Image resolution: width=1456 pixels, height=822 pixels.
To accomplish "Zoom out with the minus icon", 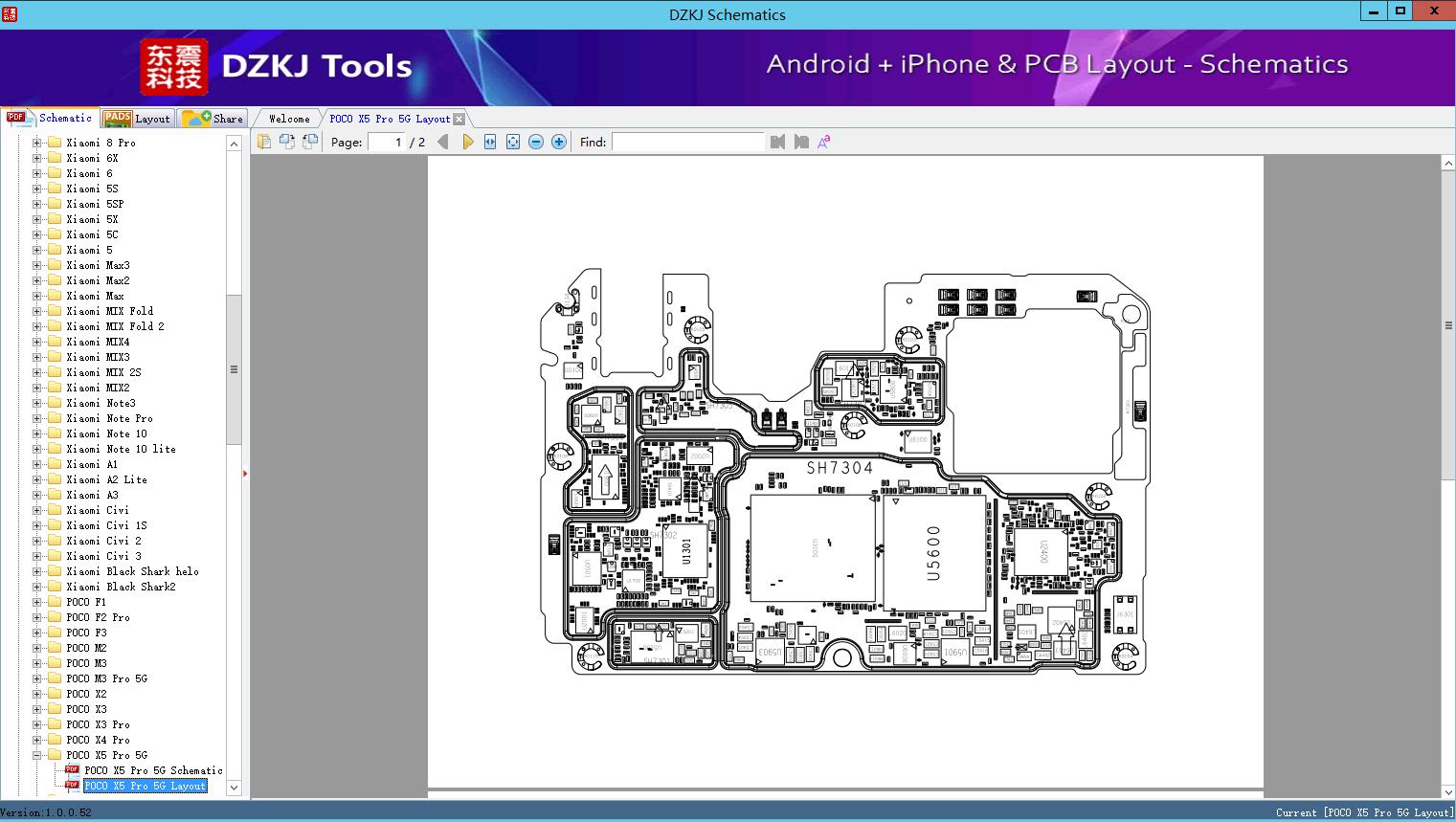I will click(x=536, y=142).
